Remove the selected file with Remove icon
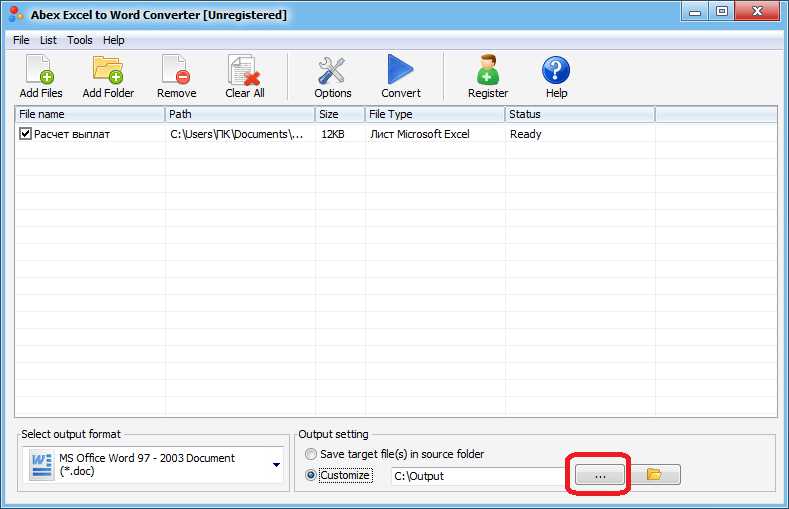Viewport: 789px width, 509px height. [176, 69]
